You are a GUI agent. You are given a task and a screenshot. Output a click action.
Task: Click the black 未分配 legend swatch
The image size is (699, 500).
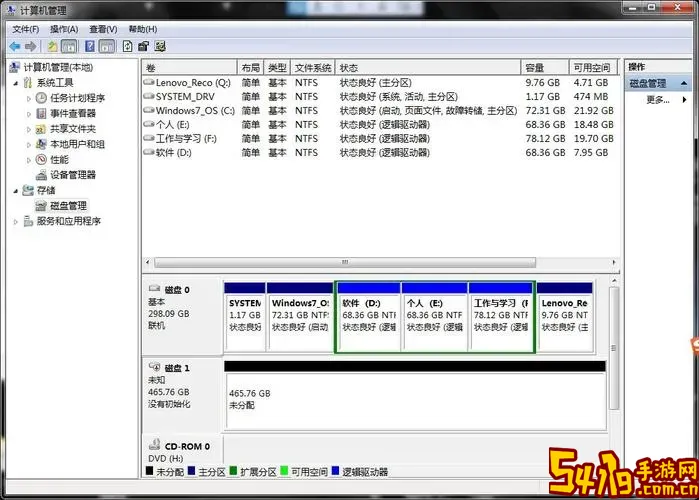click(x=149, y=471)
